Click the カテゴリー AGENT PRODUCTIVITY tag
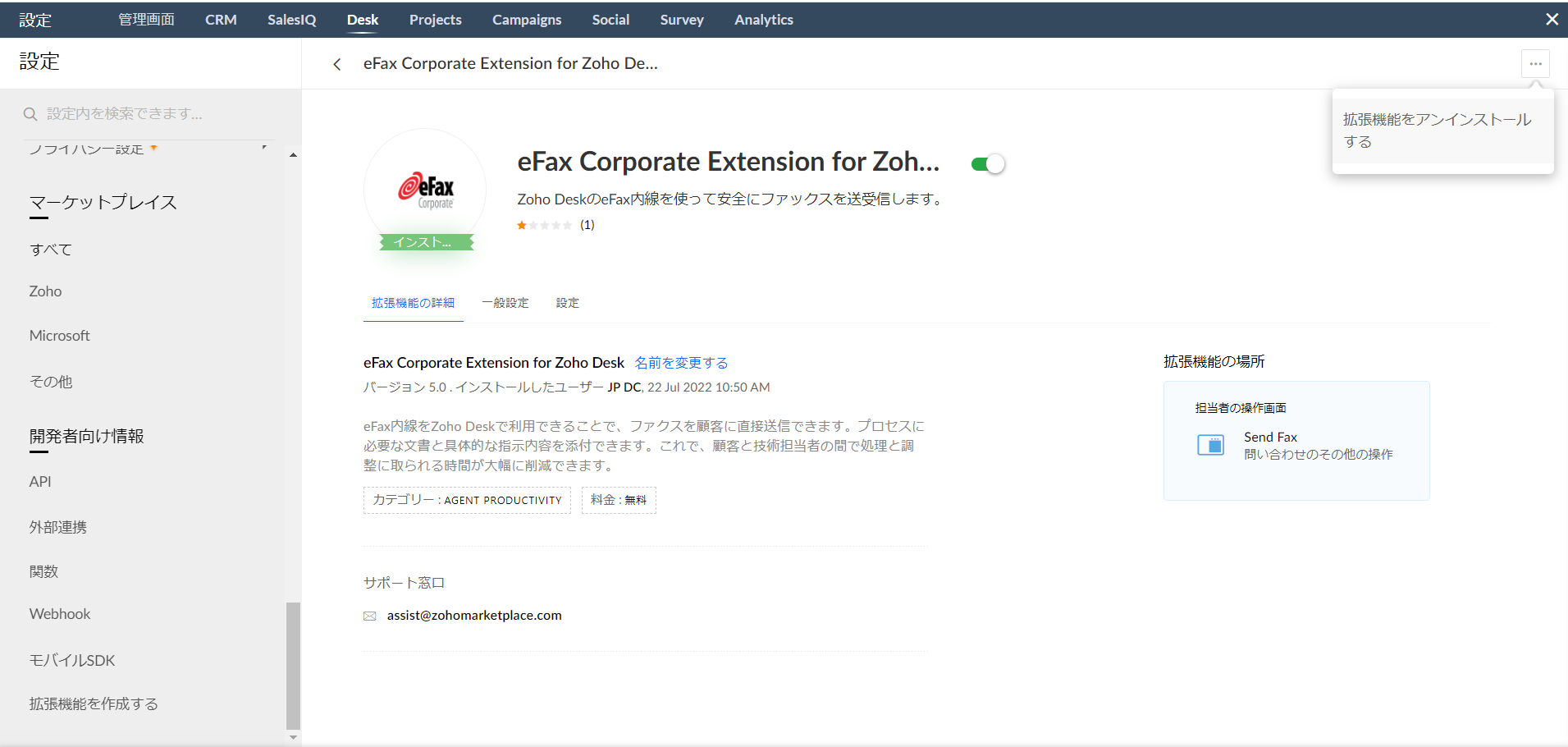The image size is (1568, 747). pyautogui.click(x=467, y=500)
